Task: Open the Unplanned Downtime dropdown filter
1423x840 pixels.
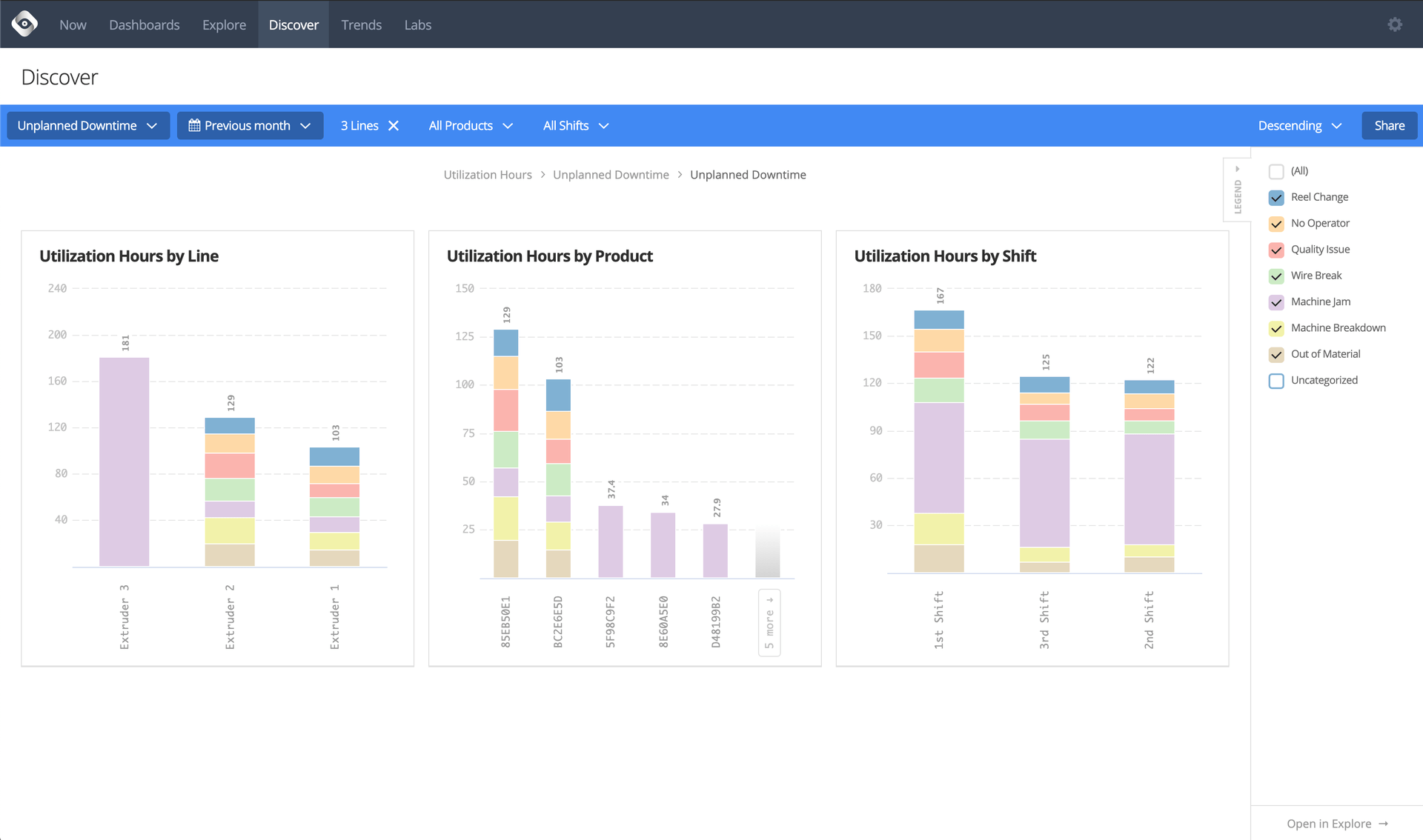Action: pos(86,125)
